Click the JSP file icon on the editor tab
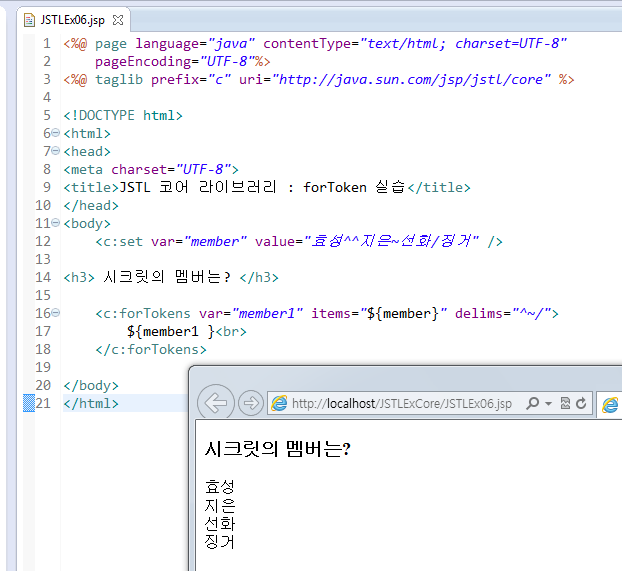The height and width of the screenshot is (571, 622). (x=29, y=20)
